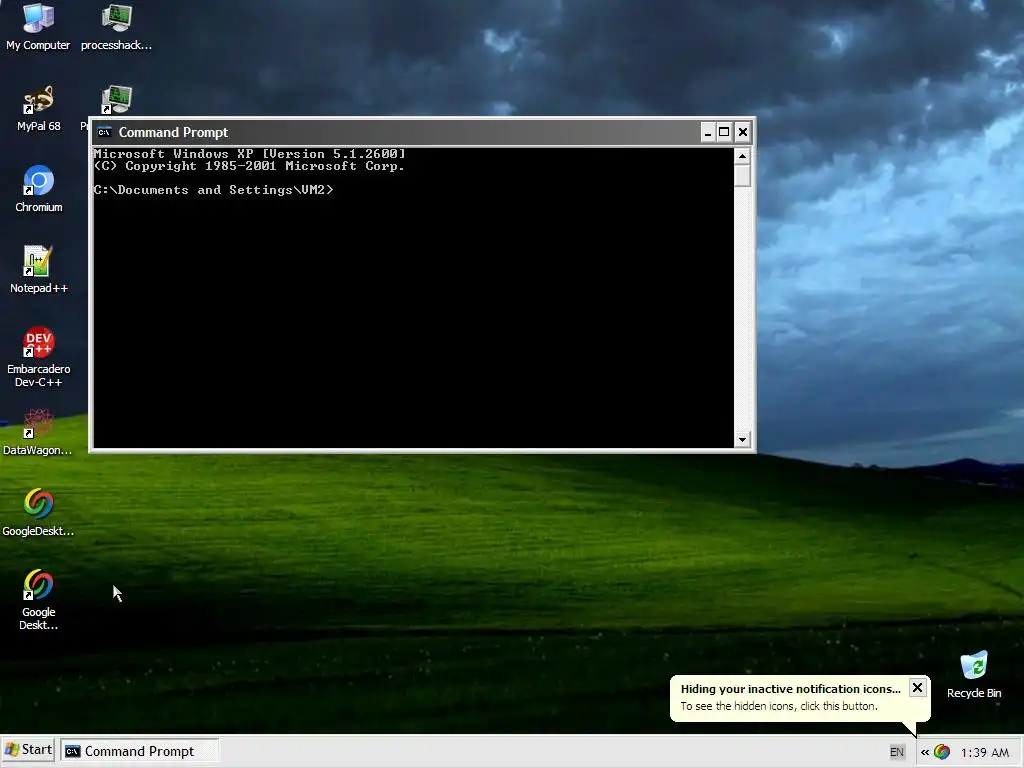Viewport: 1024px width, 768px height.
Task: Click the Microsoft Windows XP version line
Action: pos(249,154)
